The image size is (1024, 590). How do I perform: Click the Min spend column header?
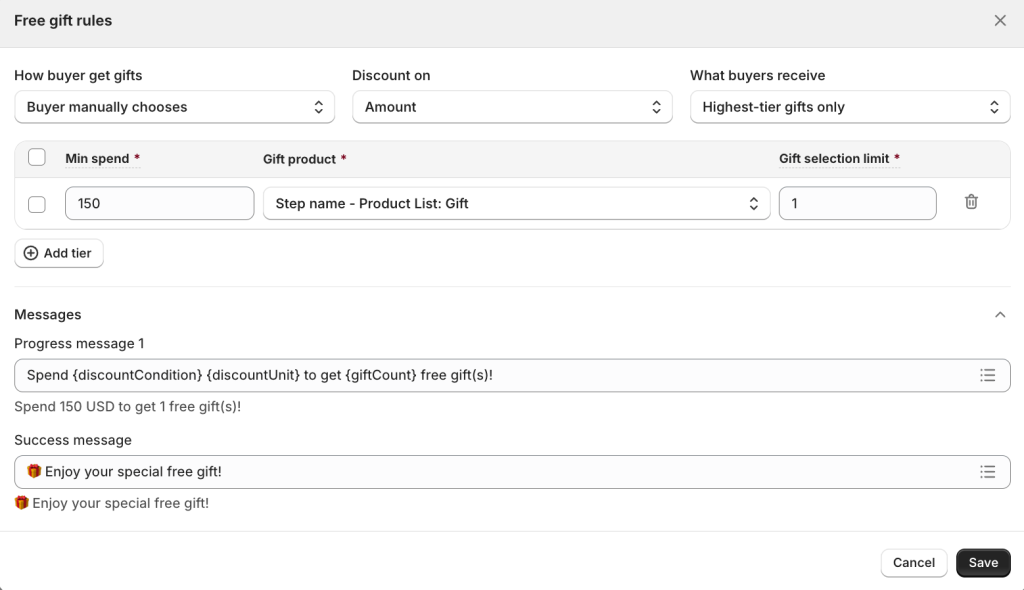97,158
